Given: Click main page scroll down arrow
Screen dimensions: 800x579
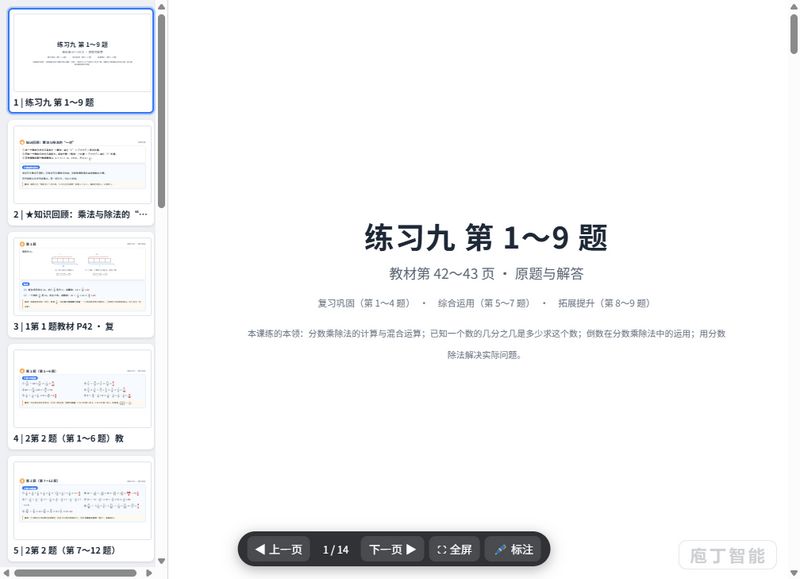Looking at the screenshot, I should (794, 573).
